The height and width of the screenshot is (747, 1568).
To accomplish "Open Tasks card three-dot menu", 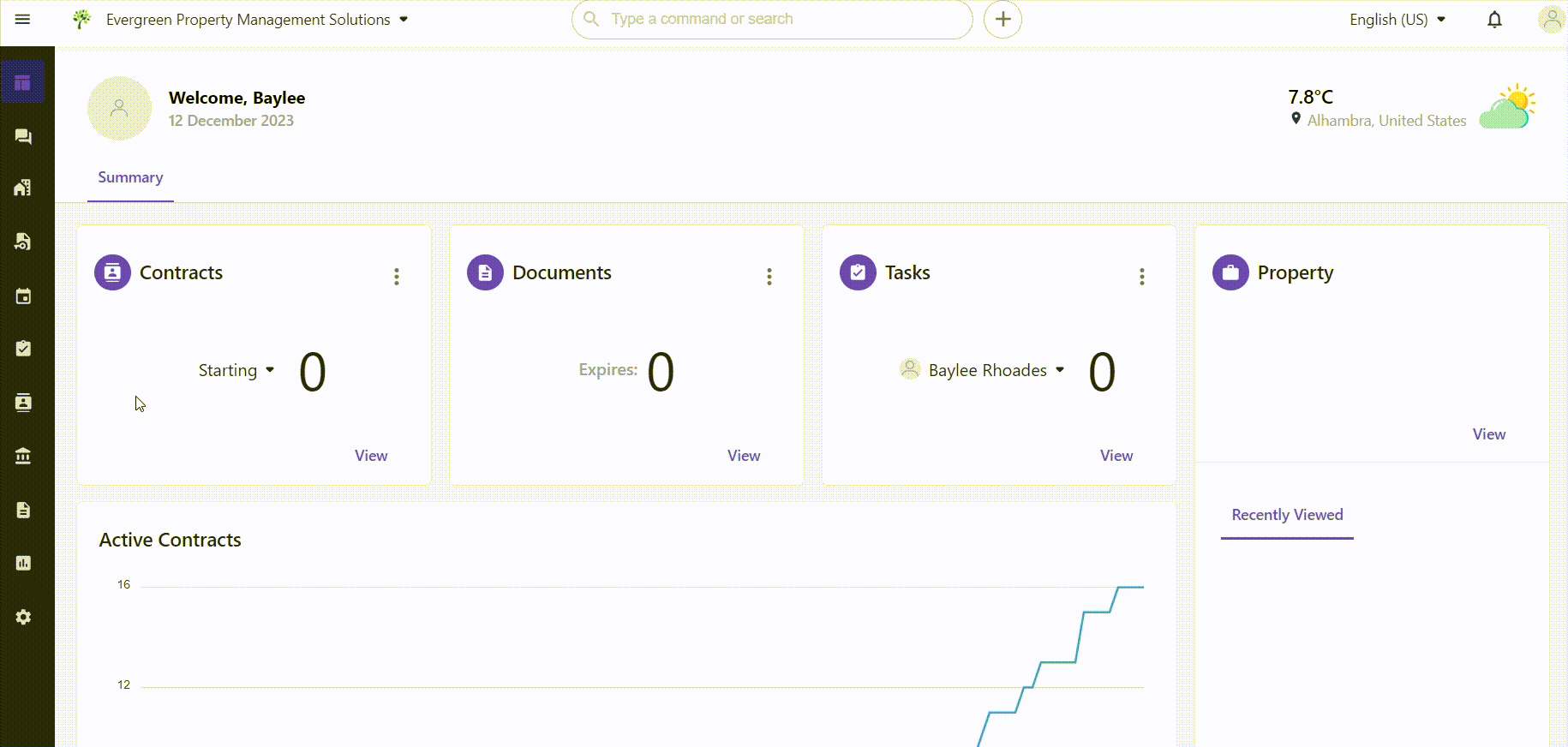I will coord(1142,277).
